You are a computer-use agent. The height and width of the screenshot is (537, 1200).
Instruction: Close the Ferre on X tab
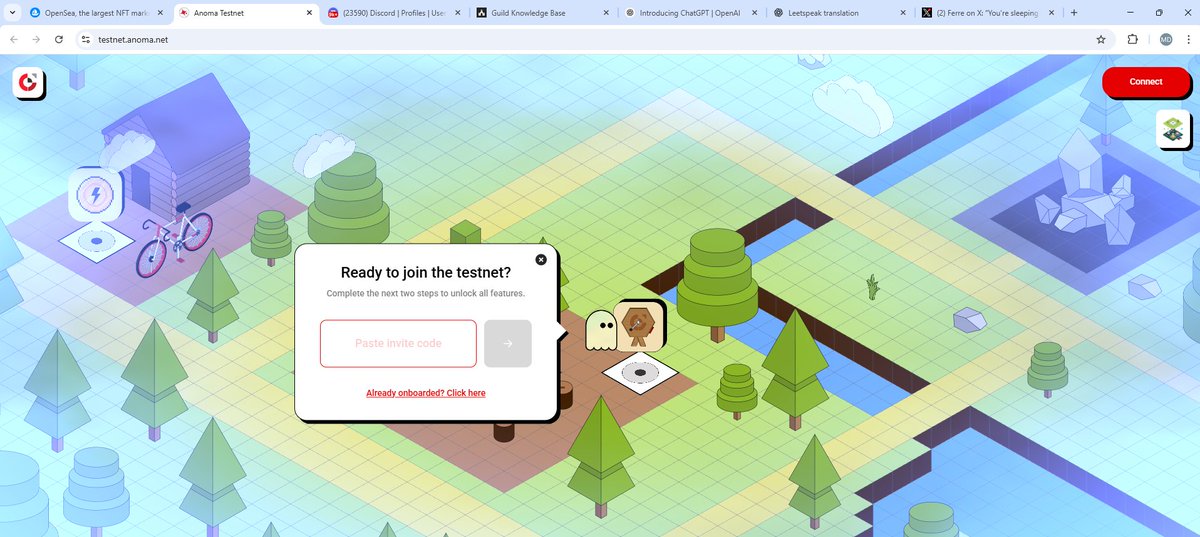click(x=1050, y=13)
